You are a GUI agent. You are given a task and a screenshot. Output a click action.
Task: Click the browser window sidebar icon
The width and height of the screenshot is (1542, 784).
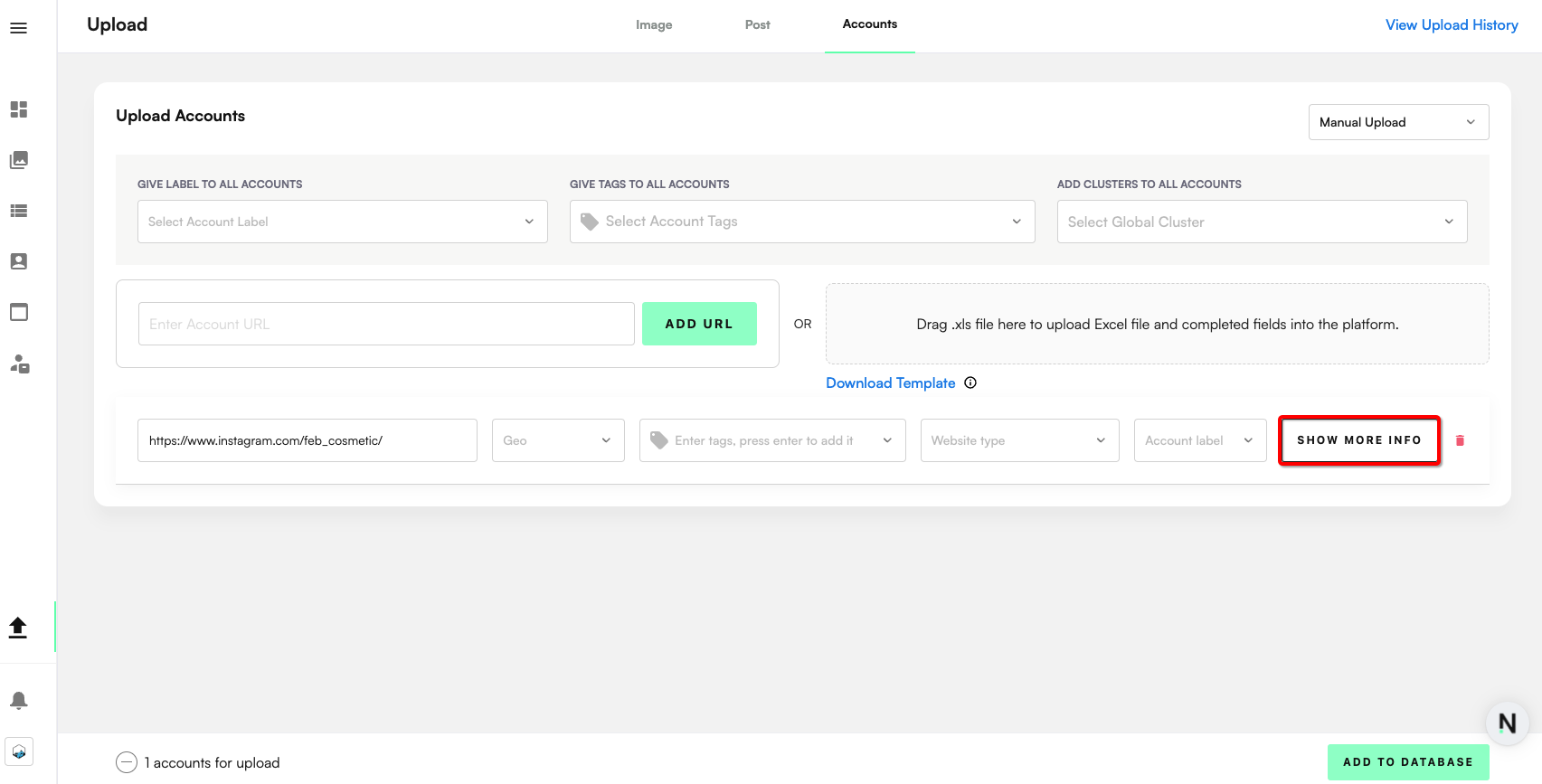click(x=19, y=312)
